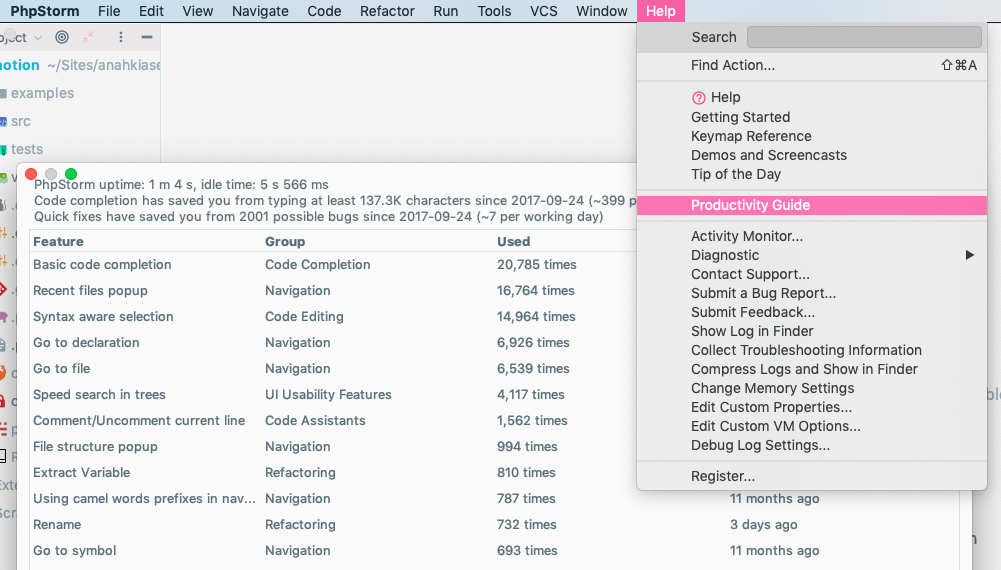The width and height of the screenshot is (1001, 570).
Task: Select the Speed search in trees row
Action: click(x=333, y=394)
